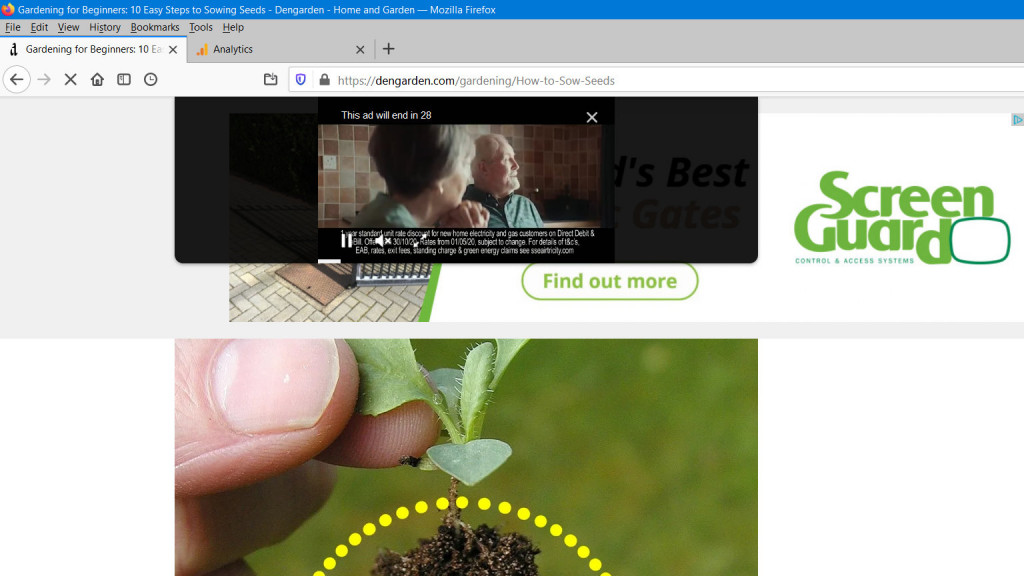Screen dimensions: 1024x576
Task: Unmute the video ad sound
Action: coord(382,240)
